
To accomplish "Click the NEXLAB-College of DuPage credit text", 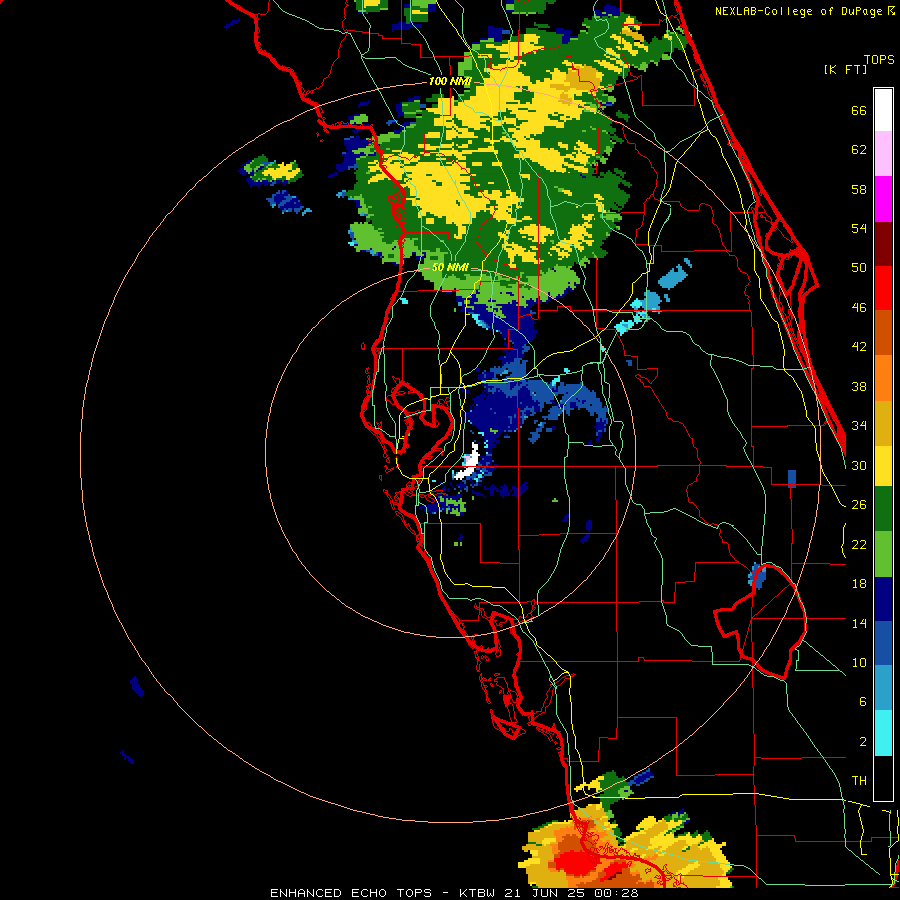I will [798, 11].
